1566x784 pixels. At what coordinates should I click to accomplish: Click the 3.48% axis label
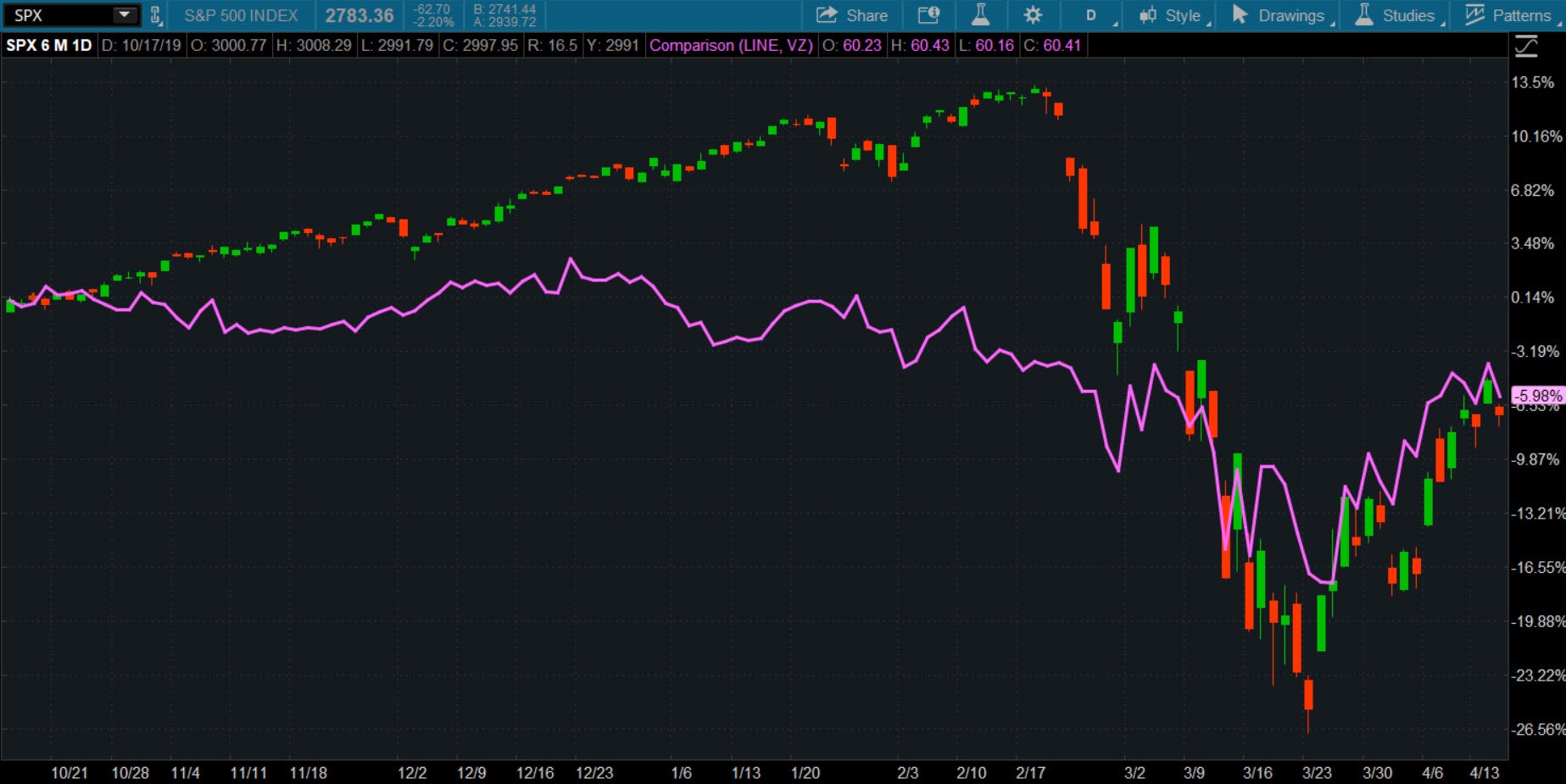coord(1533,244)
